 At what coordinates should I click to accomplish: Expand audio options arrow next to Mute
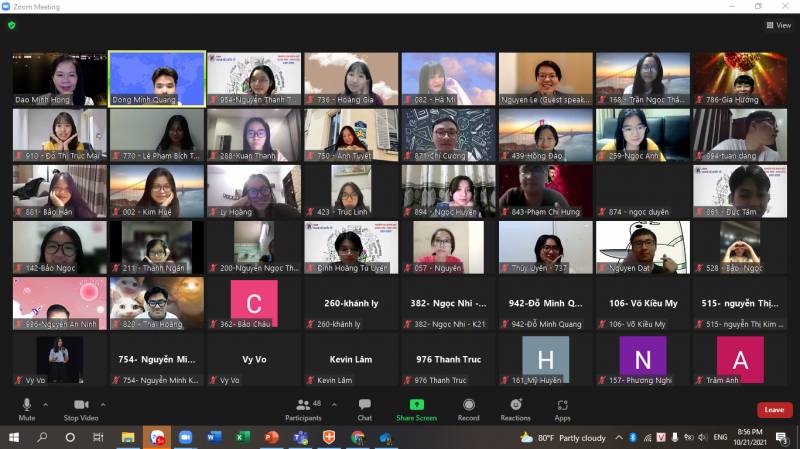pos(47,404)
